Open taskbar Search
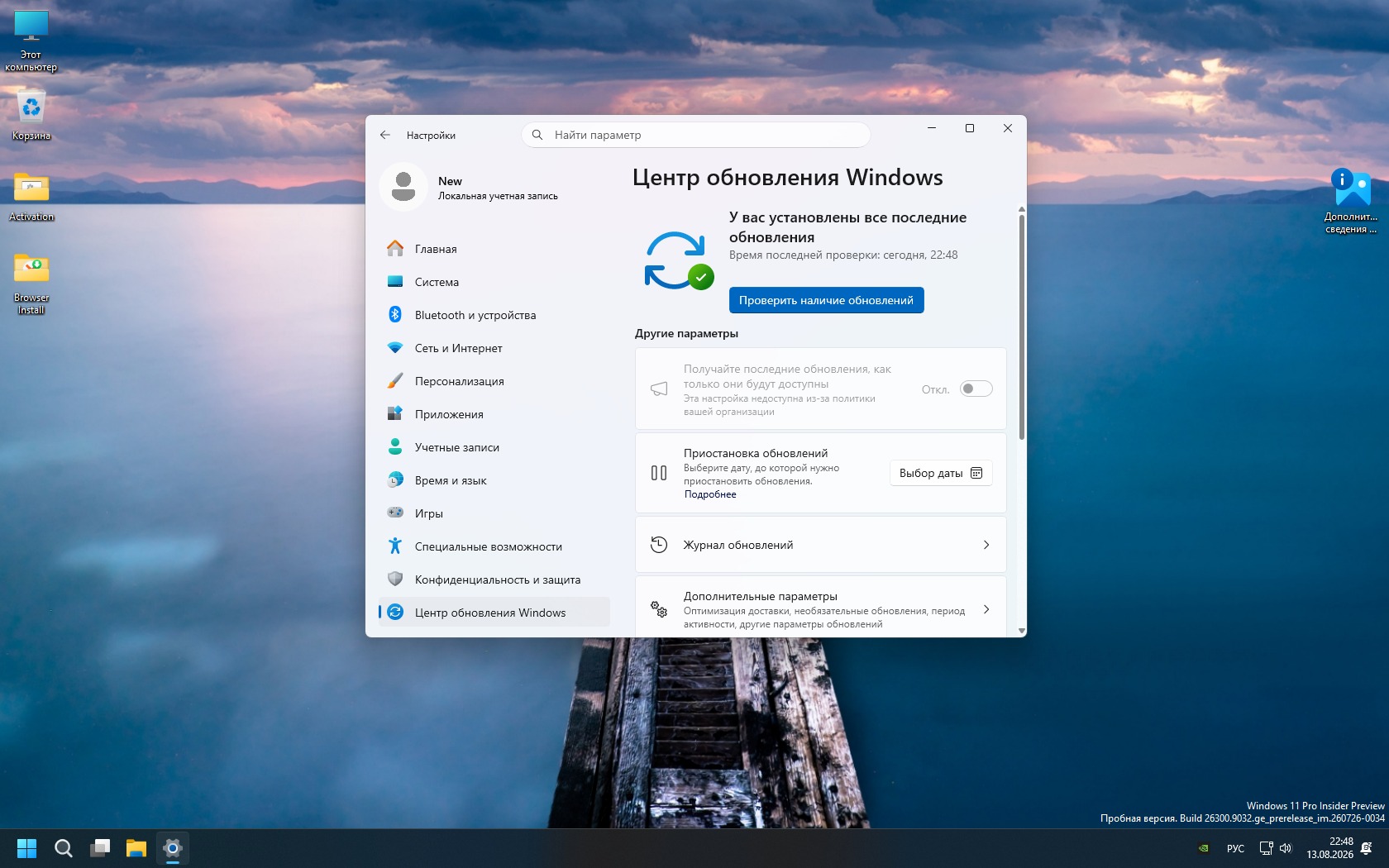The image size is (1389, 868). click(x=64, y=848)
